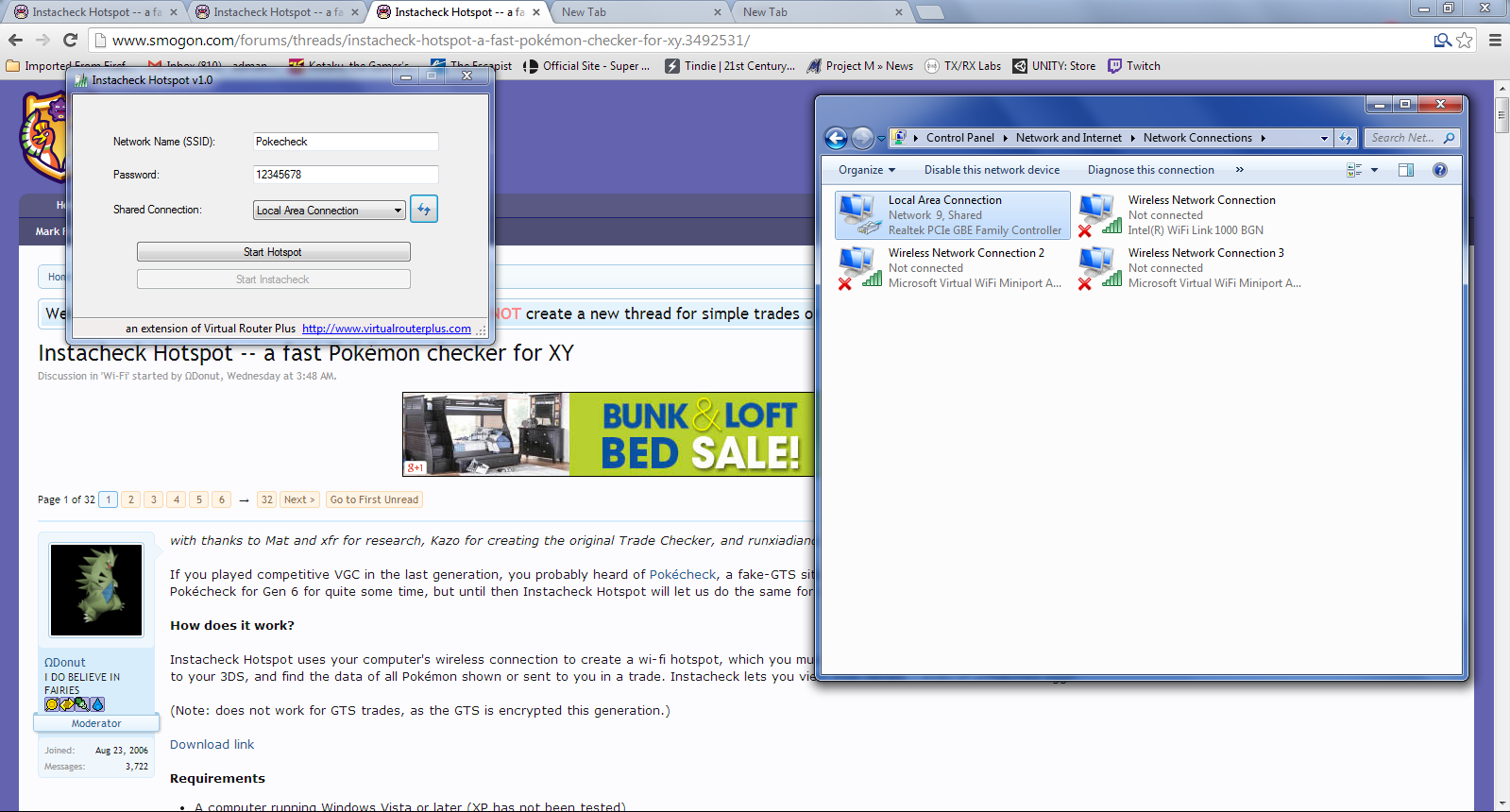This screenshot has width=1510, height=812.
Task: Select Network and Internet breadcrumb
Action: [1069, 138]
